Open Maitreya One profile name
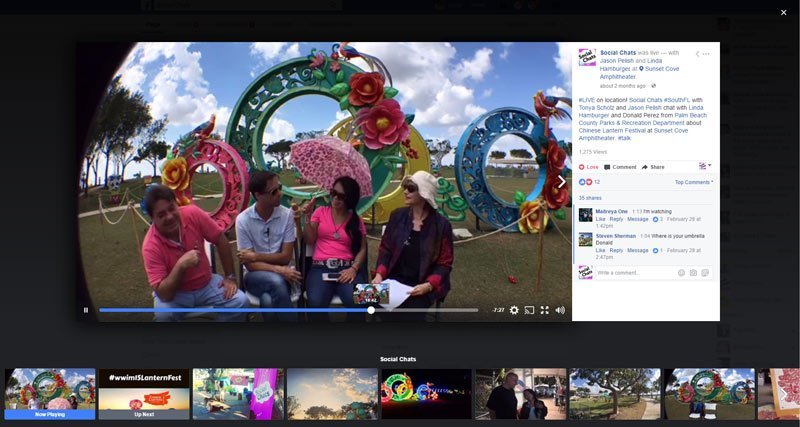Screen dimensions: 800x427 point(611,212)
